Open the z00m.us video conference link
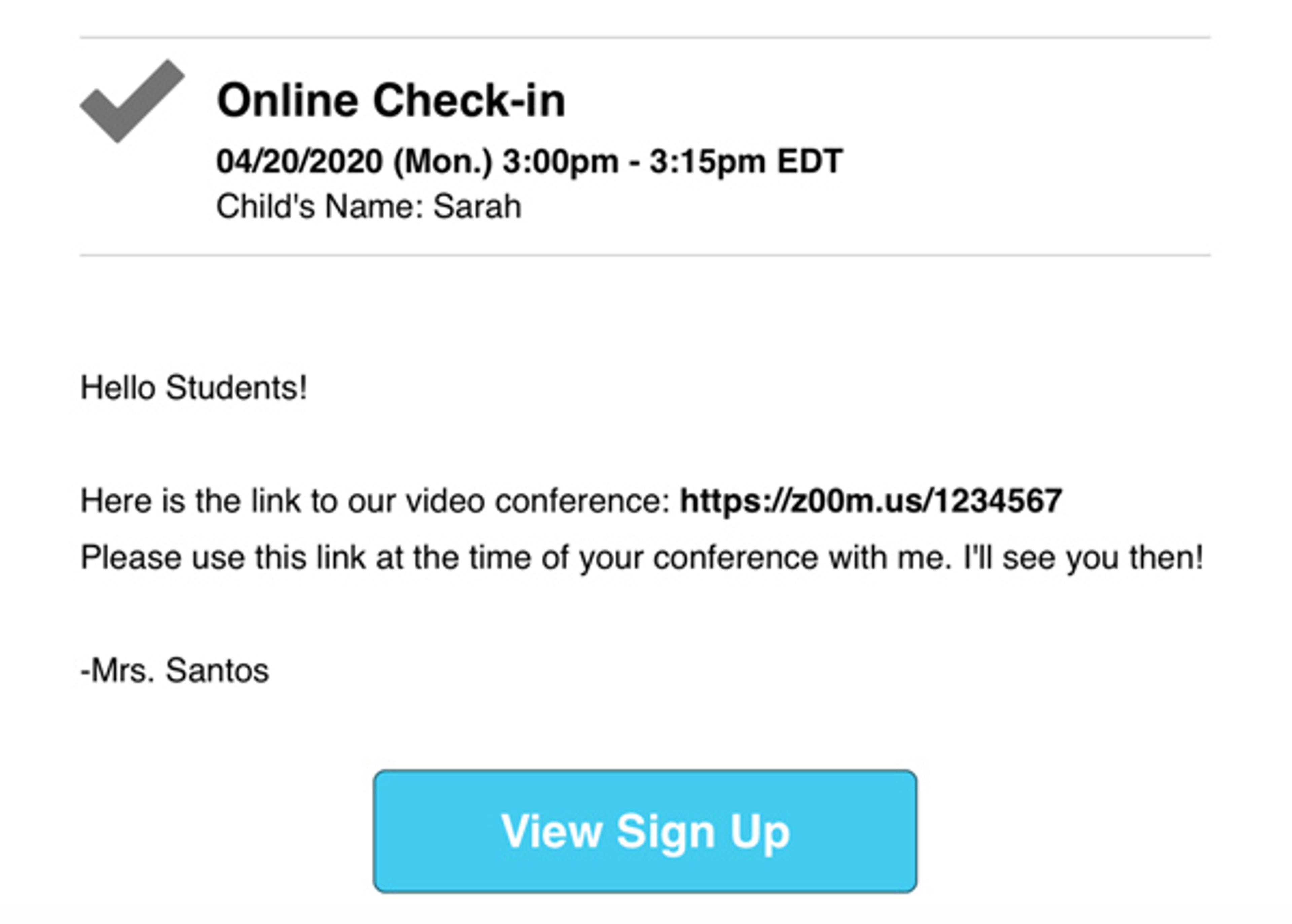 [870, 501]
